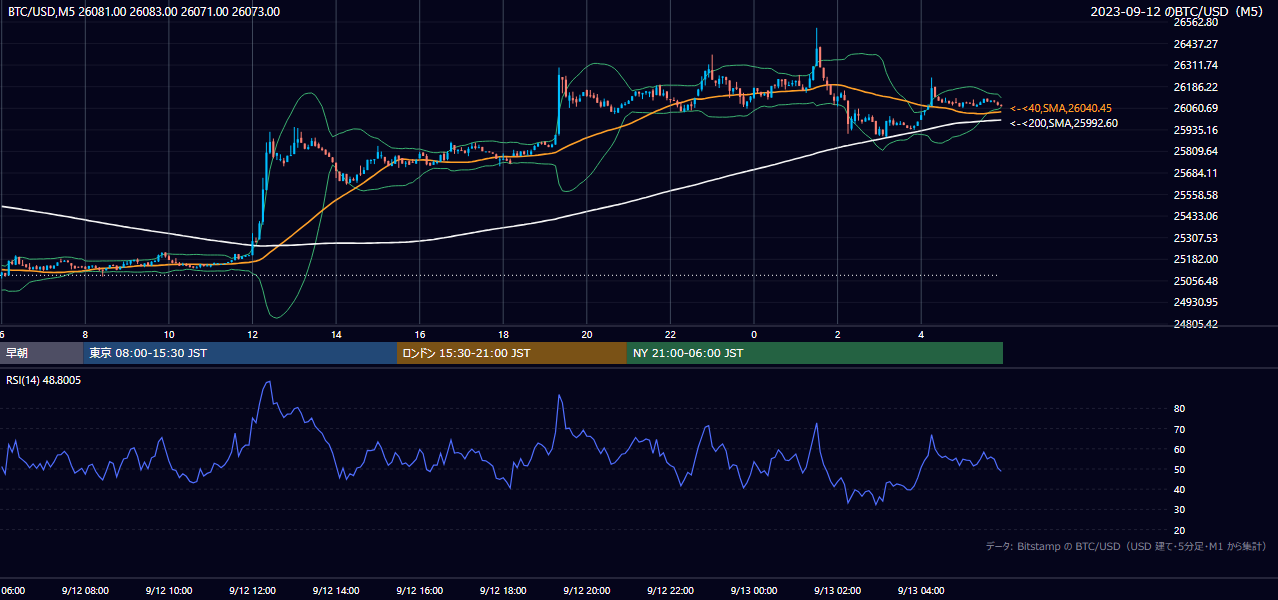Viewport: 1278px width, 600px height.
Task: Click hour label 0 under the price chart
Action: click(x=754, y=335)
